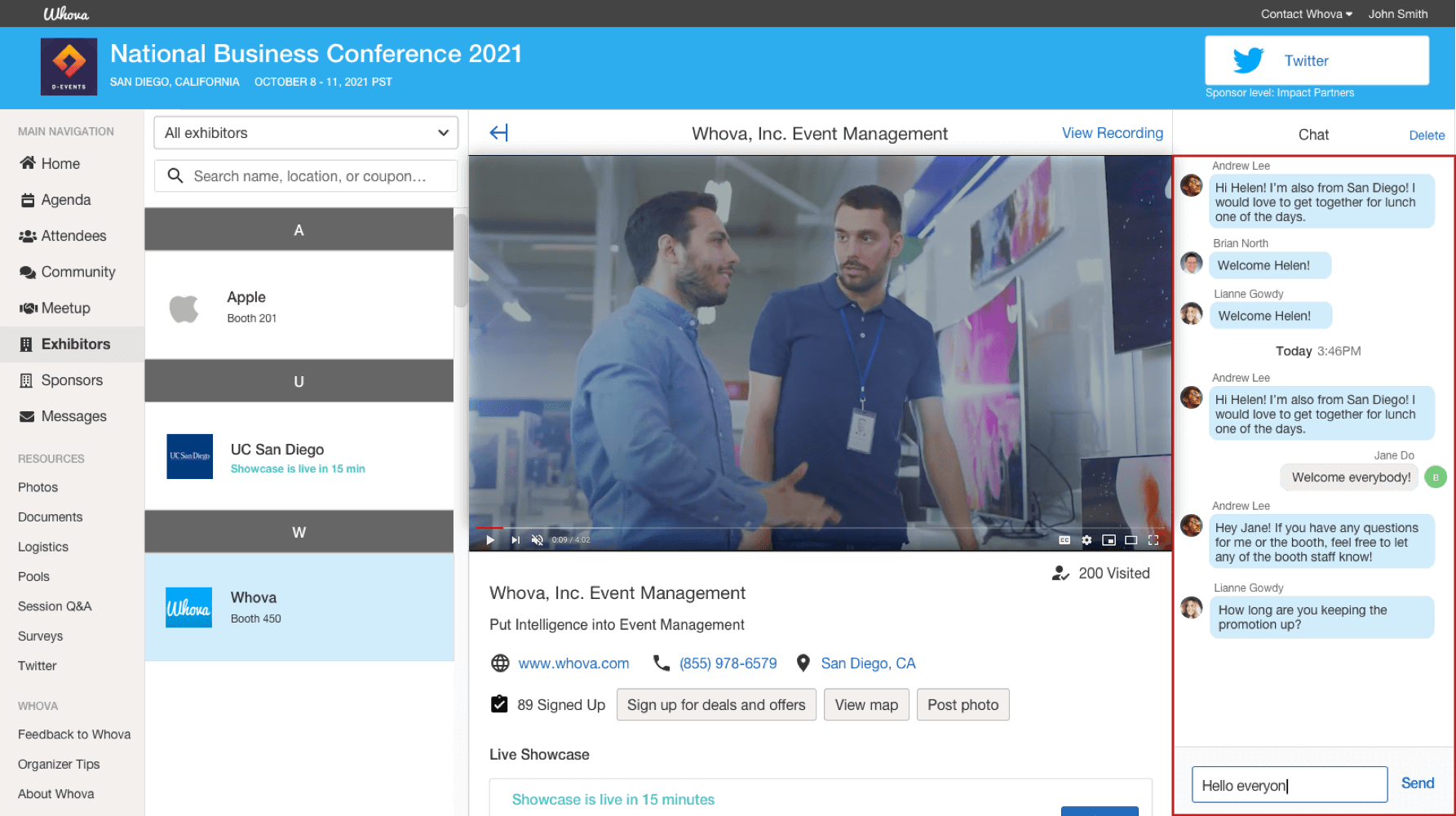Toggle the Signed Up checkbox
This screenshot has width=1456, height=816.
[x=499, y=704]
